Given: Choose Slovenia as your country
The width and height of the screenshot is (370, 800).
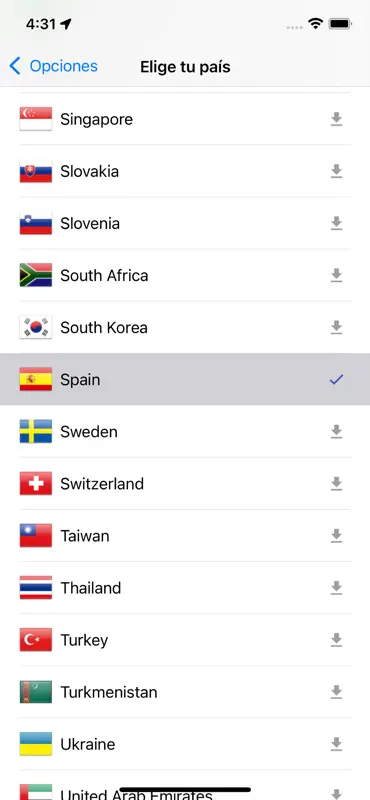Looking at the screenshot, I should tap(185, 223).
